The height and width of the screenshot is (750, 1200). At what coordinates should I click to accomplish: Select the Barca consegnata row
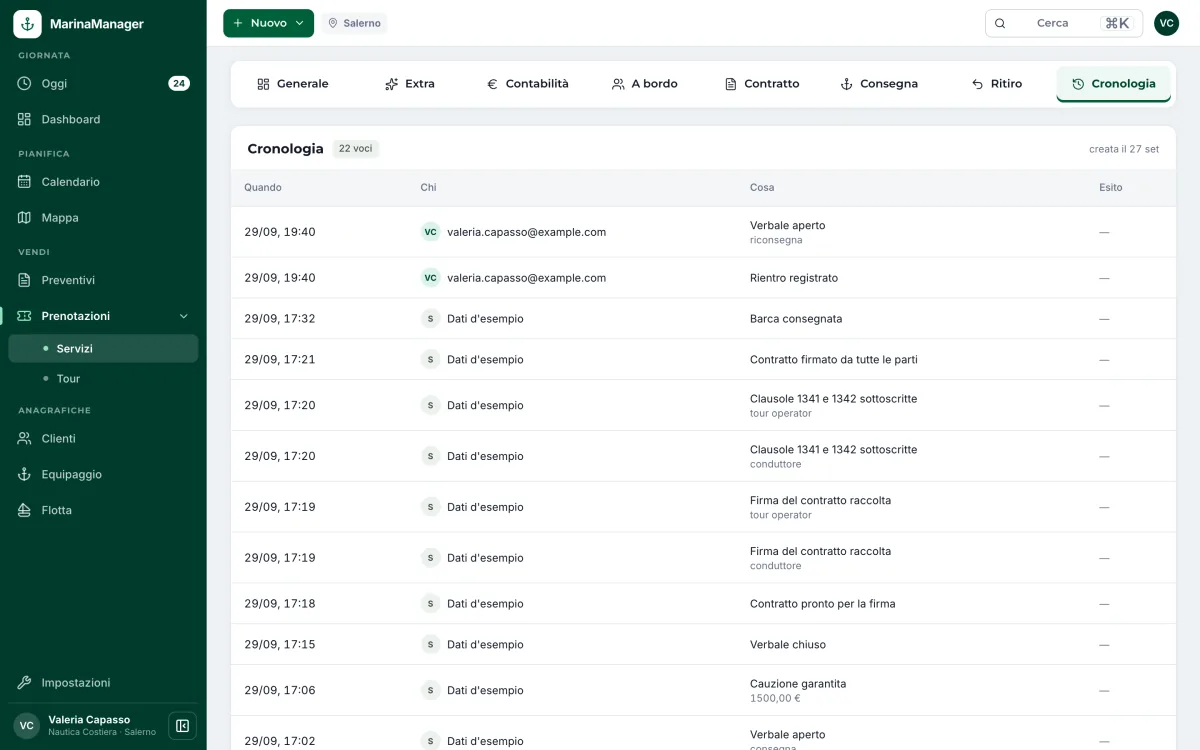(703, 319)
